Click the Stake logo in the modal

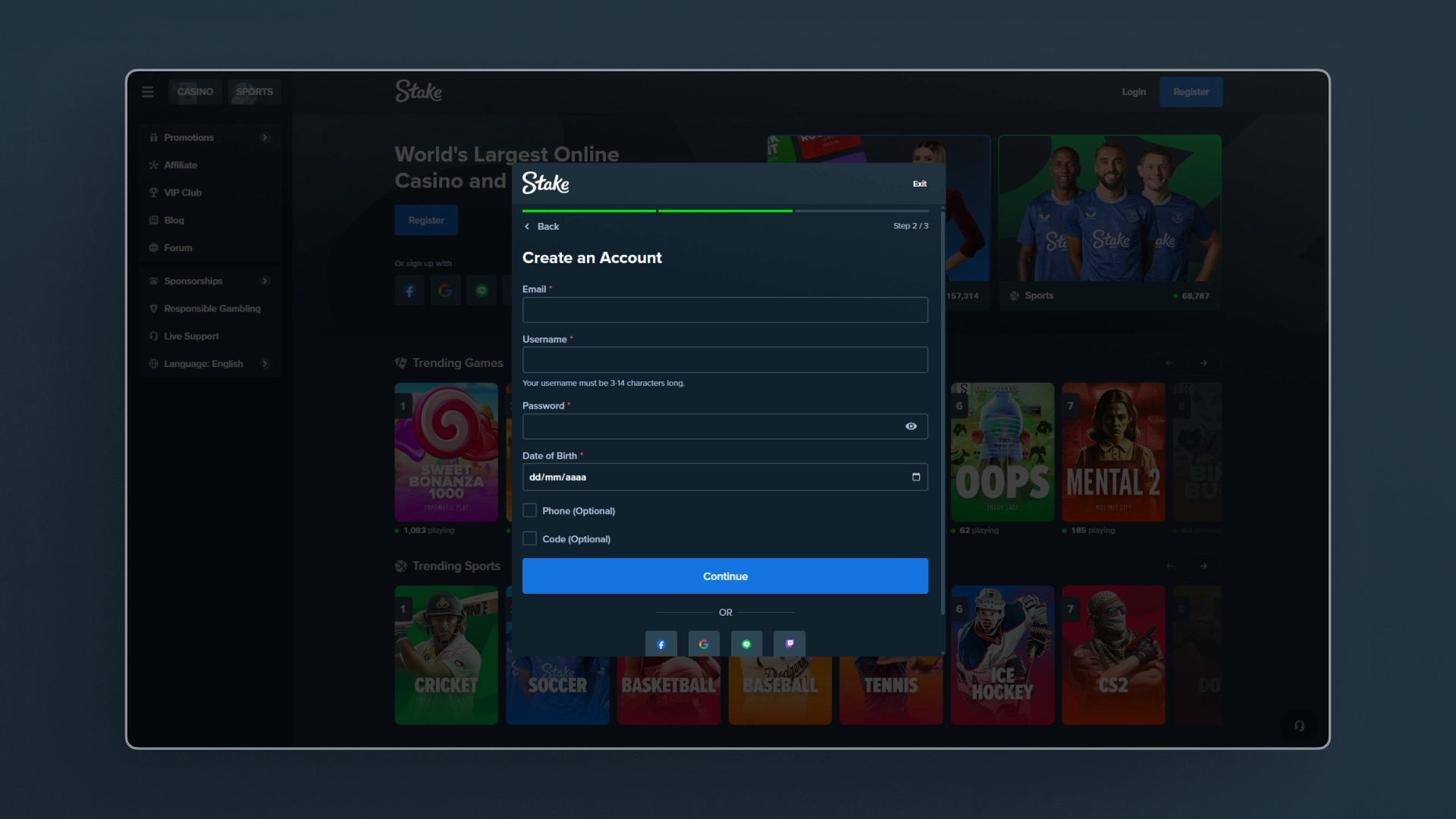(x=545, y=183)
